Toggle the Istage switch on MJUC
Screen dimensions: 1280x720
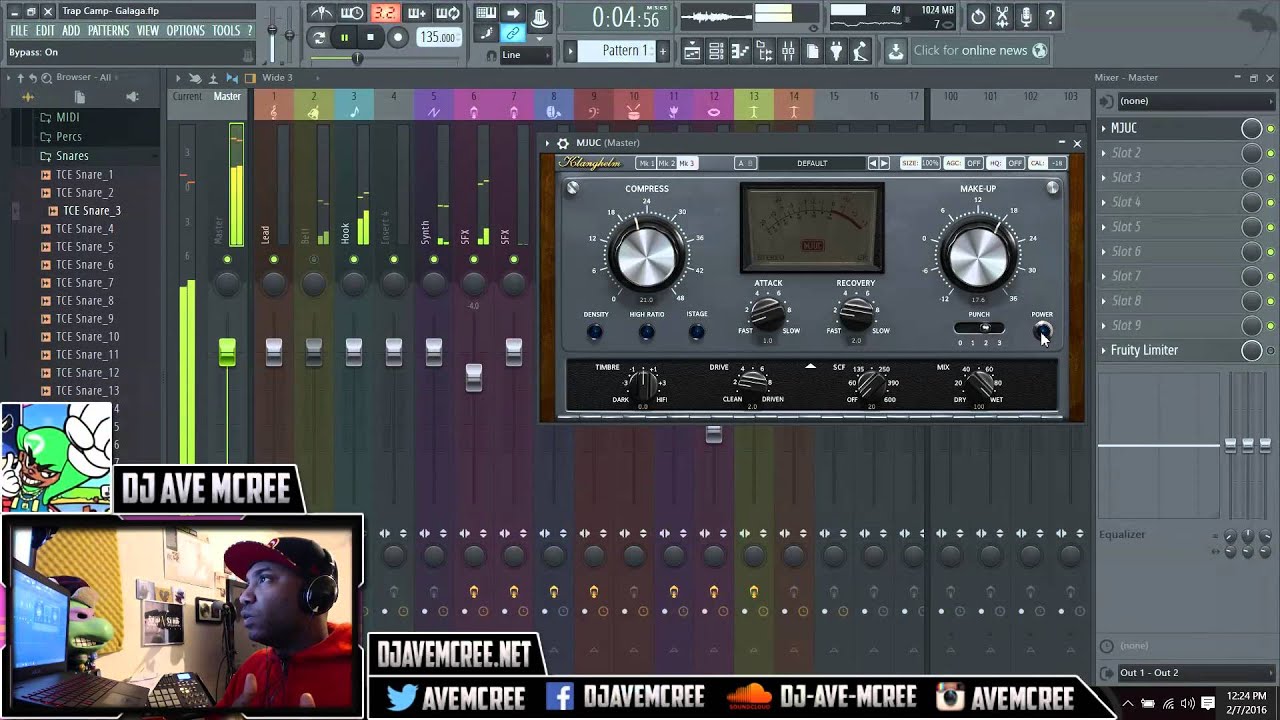pos(697,331)
